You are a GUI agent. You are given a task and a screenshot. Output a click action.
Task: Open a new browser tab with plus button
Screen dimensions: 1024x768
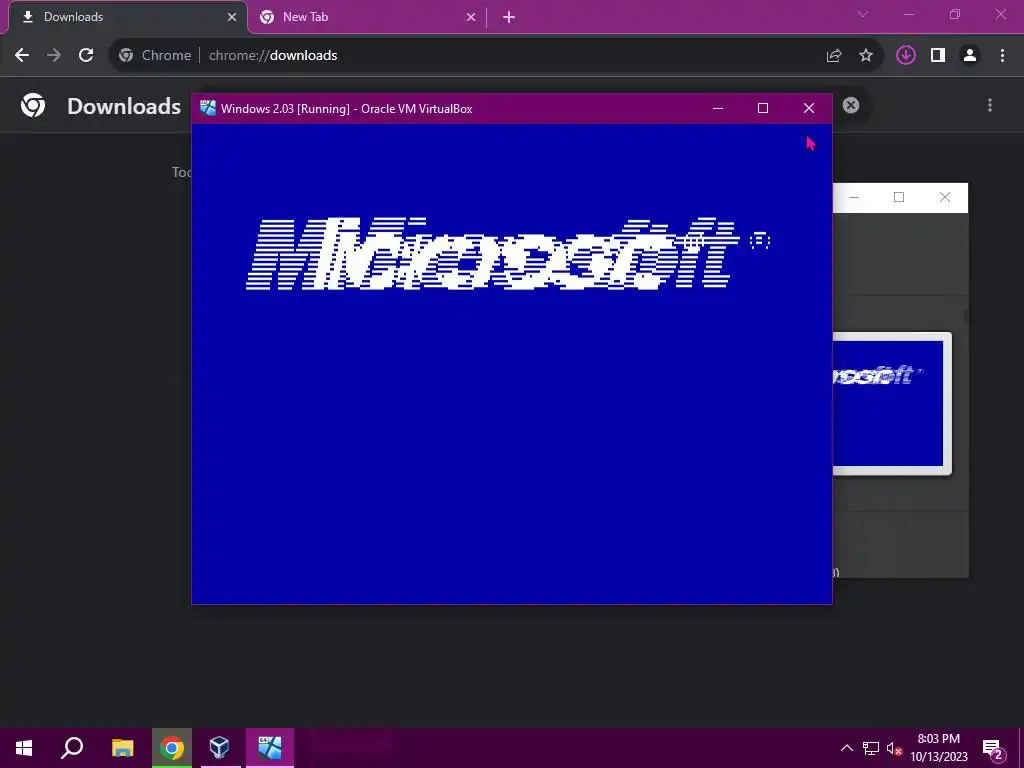(x=509, y=17)
